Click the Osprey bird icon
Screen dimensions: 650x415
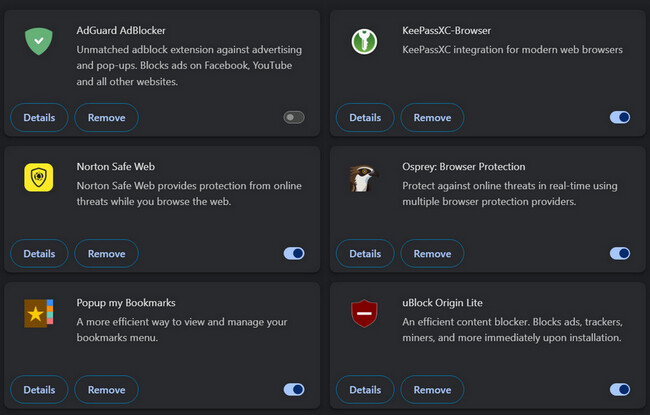(x=364, y=177)
